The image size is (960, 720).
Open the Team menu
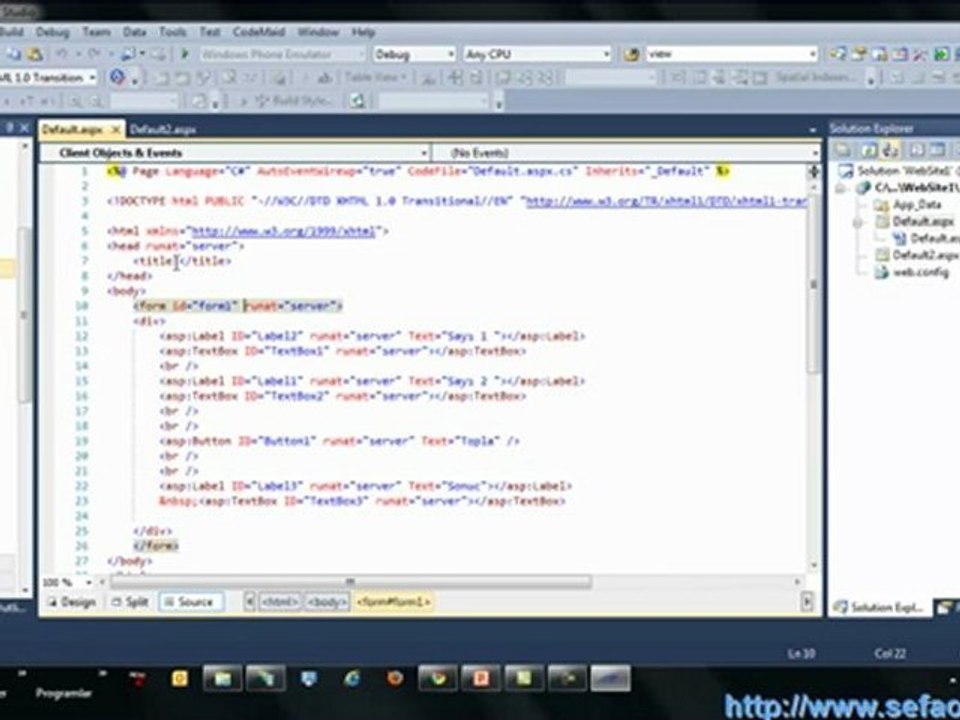point(96,32)
